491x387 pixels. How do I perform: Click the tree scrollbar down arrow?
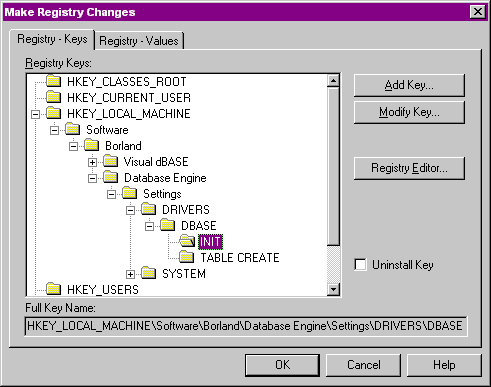333,289
